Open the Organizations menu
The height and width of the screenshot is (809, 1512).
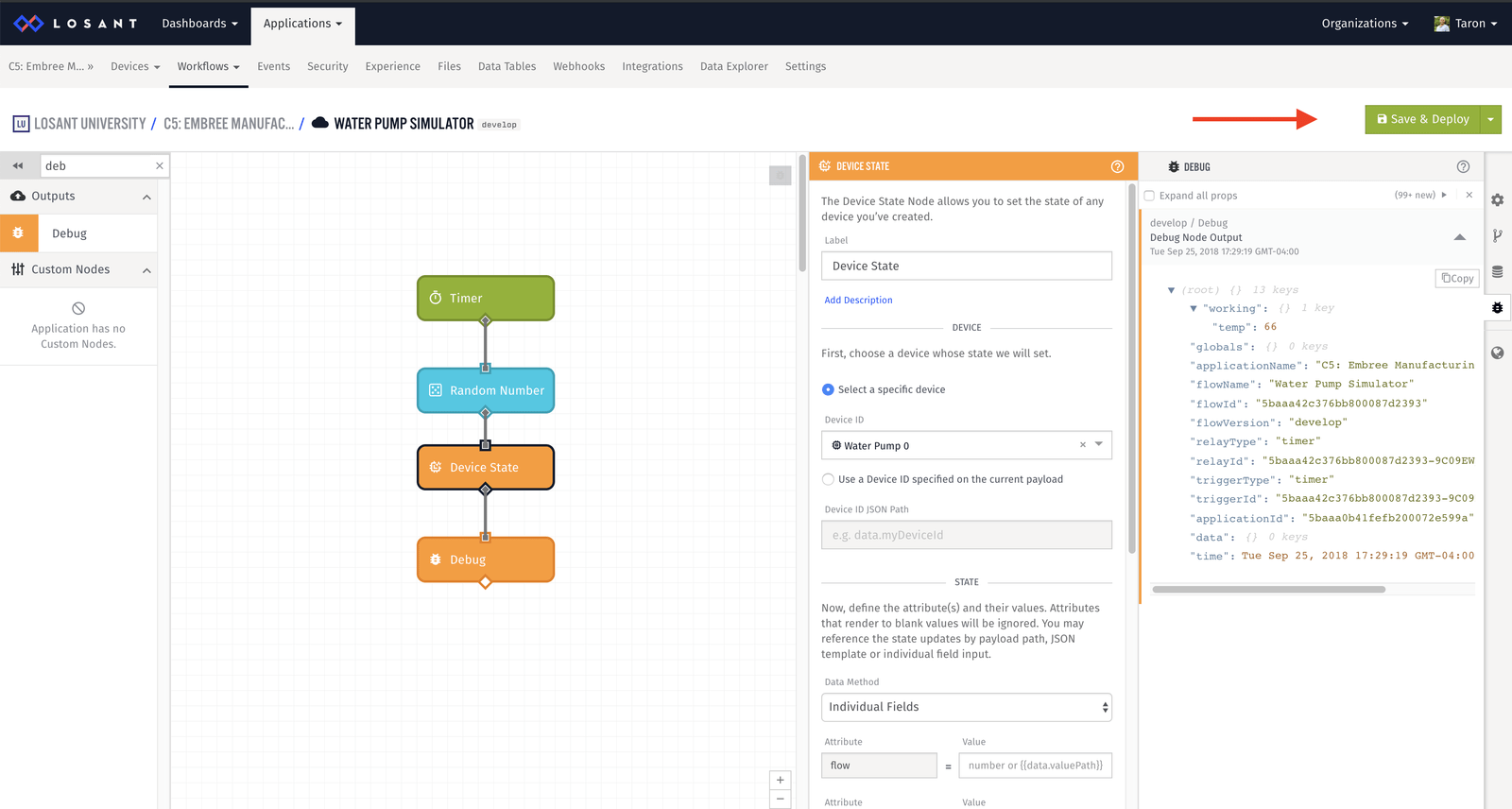[1365, 24]
